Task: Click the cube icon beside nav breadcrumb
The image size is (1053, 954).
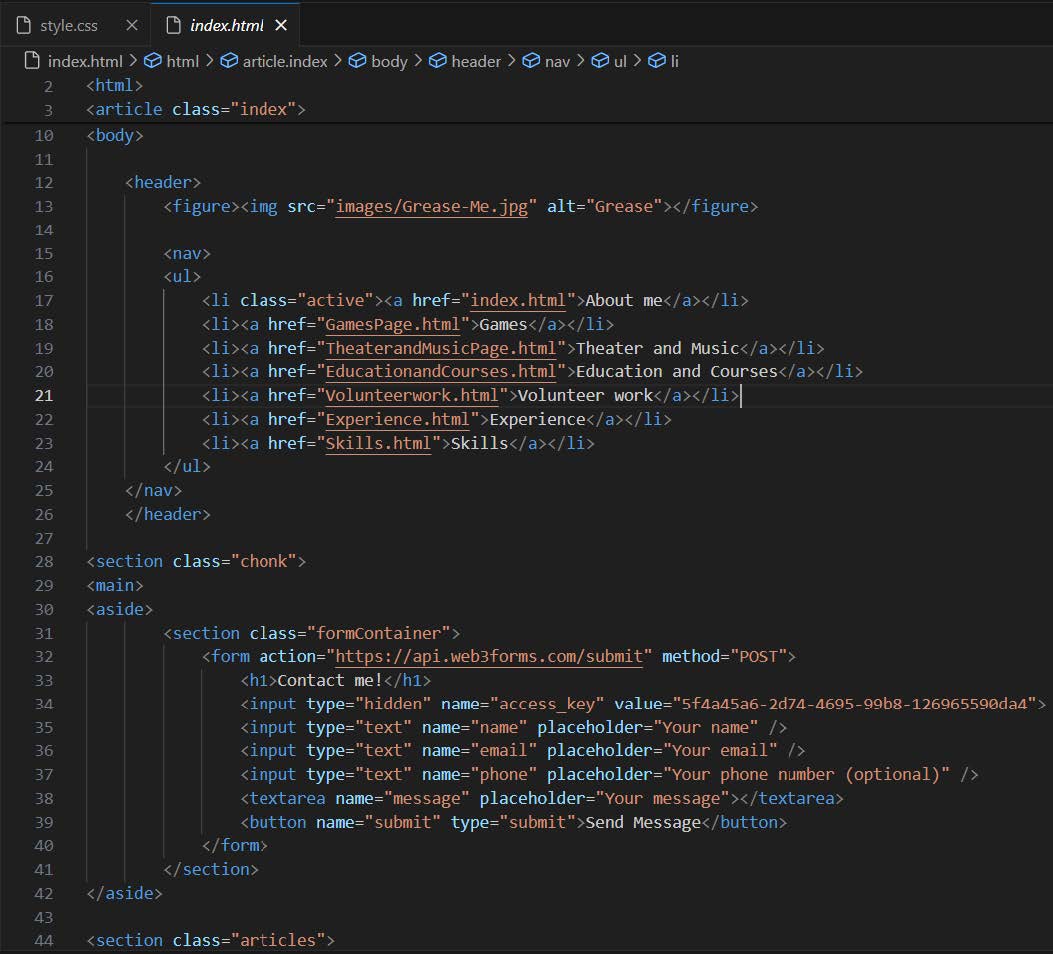Action: 531,61
